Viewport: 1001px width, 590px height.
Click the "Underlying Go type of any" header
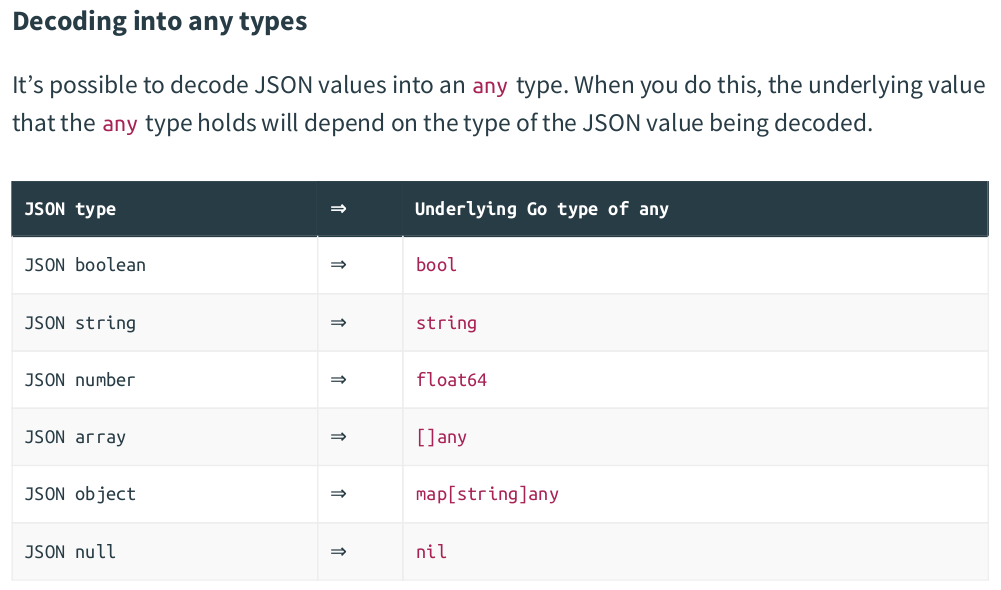click(x=541, y=209)
